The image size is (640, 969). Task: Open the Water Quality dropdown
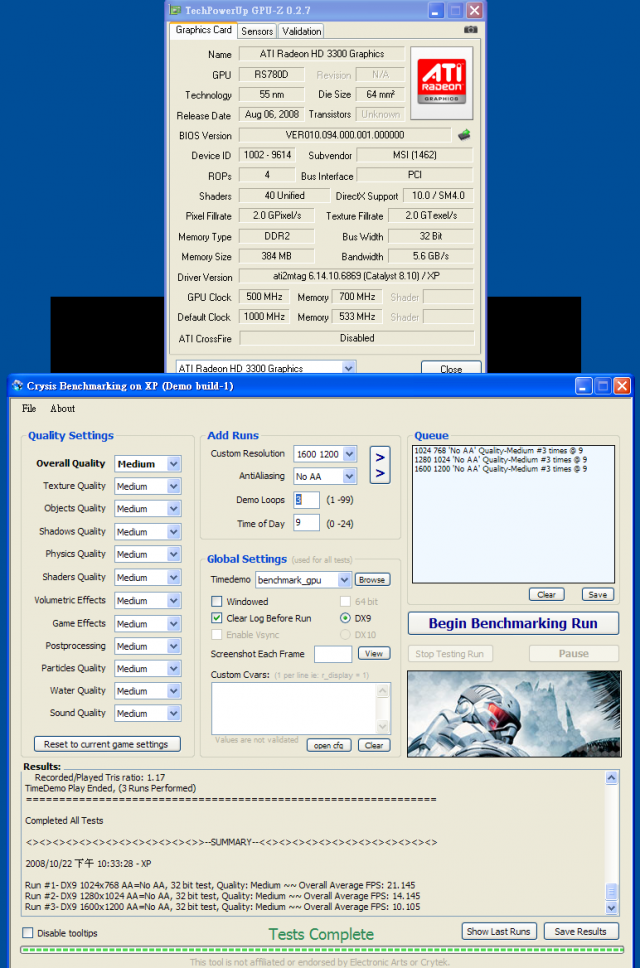(148, 691)
